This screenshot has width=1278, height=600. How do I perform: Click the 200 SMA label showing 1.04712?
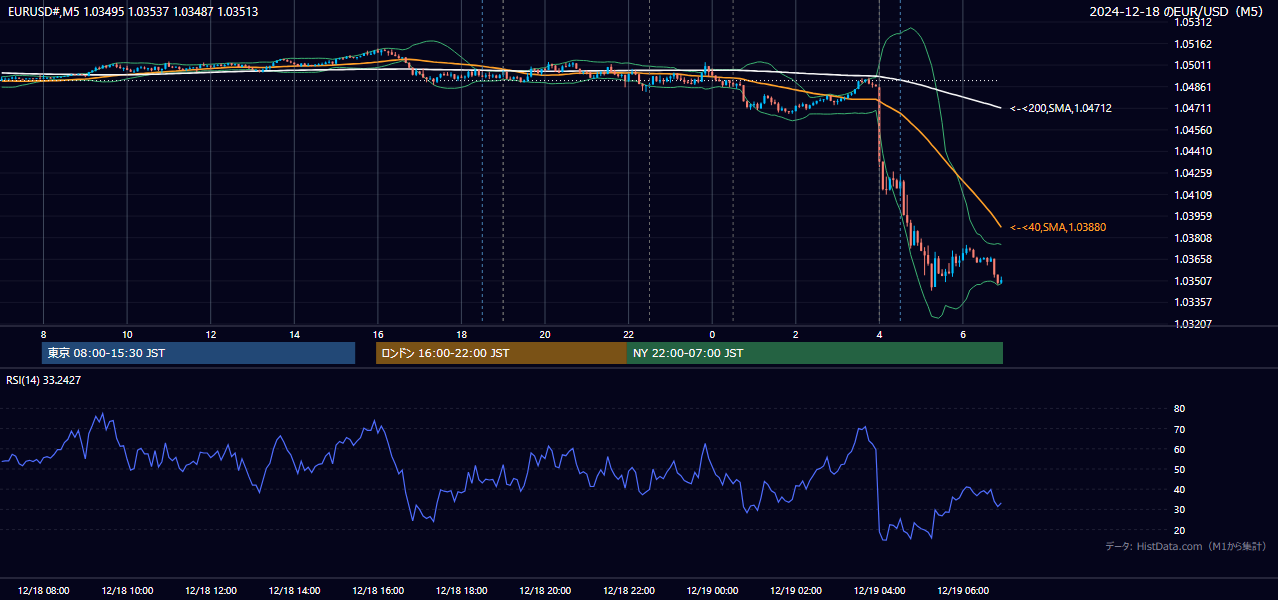(x=1061, y=108)
